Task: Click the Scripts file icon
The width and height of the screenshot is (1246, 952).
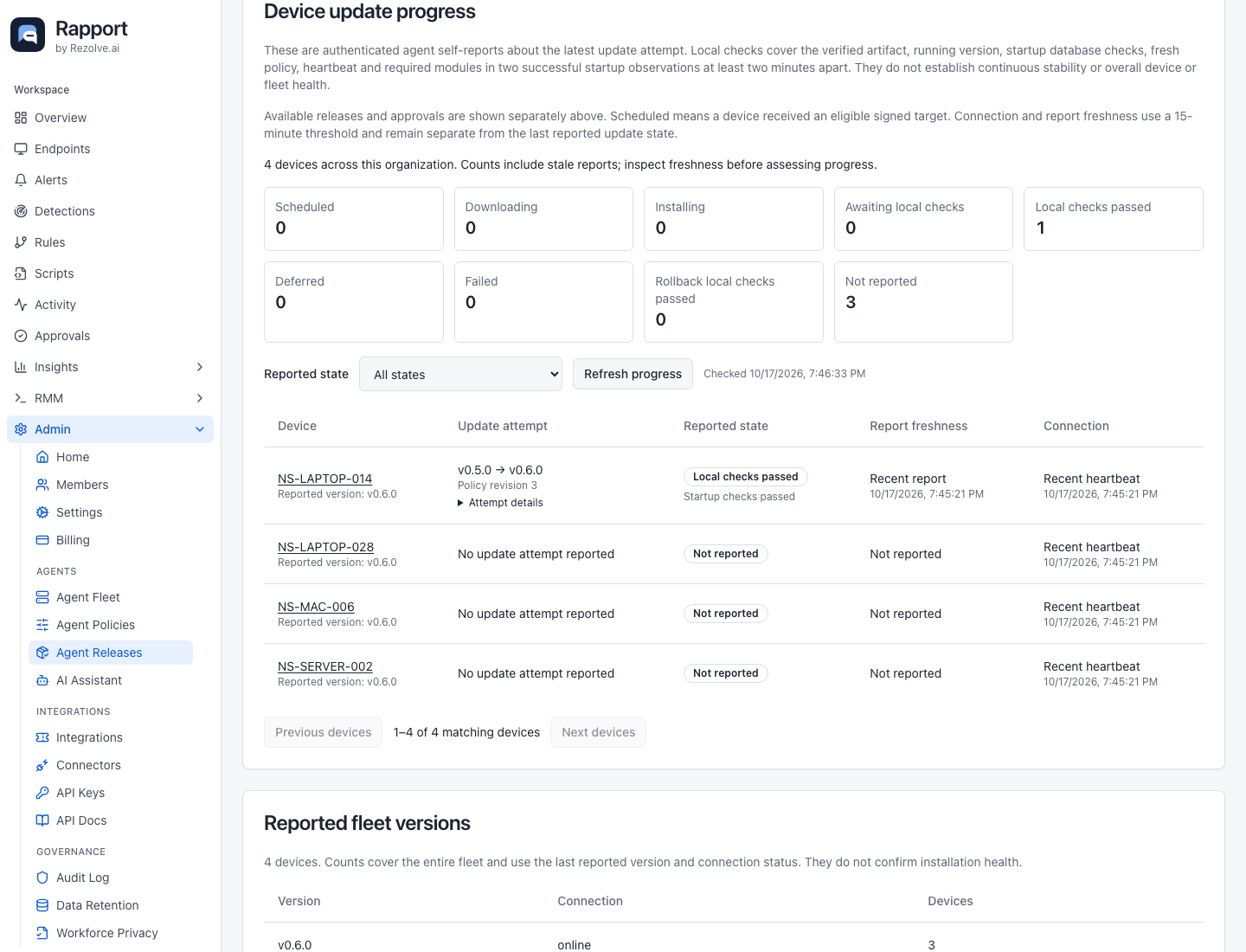Action: pyautogui.click(x=21, y=273)
